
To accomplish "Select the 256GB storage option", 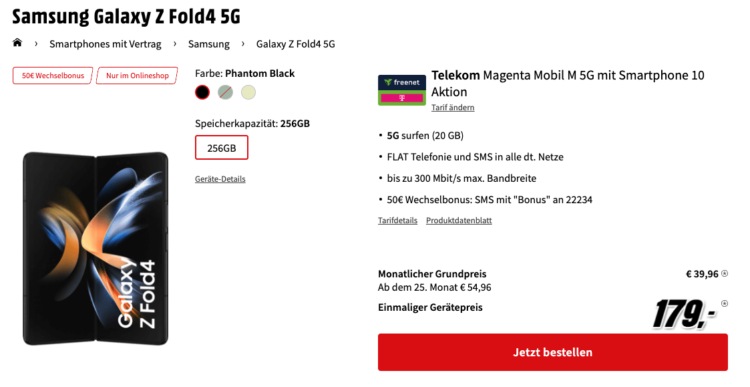I will [221, 148].
